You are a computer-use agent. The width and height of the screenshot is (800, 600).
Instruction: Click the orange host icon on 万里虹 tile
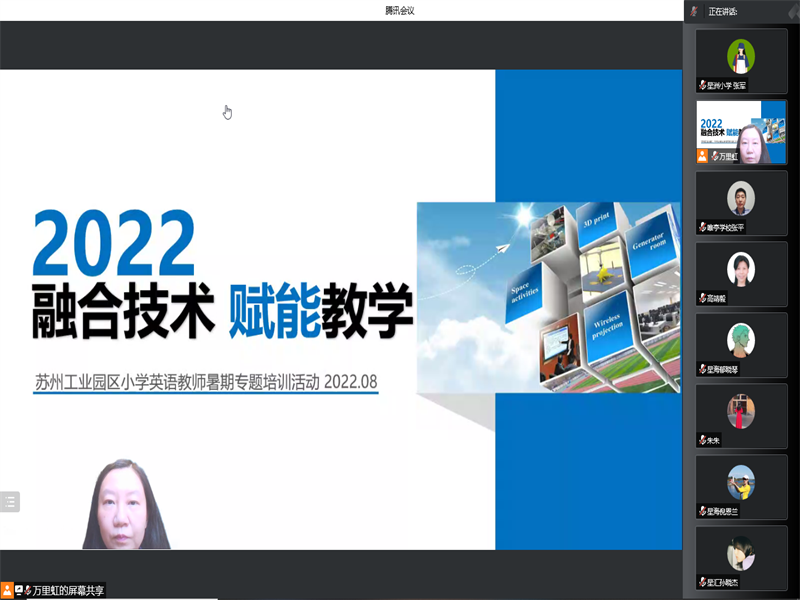[x=702, y=156]
